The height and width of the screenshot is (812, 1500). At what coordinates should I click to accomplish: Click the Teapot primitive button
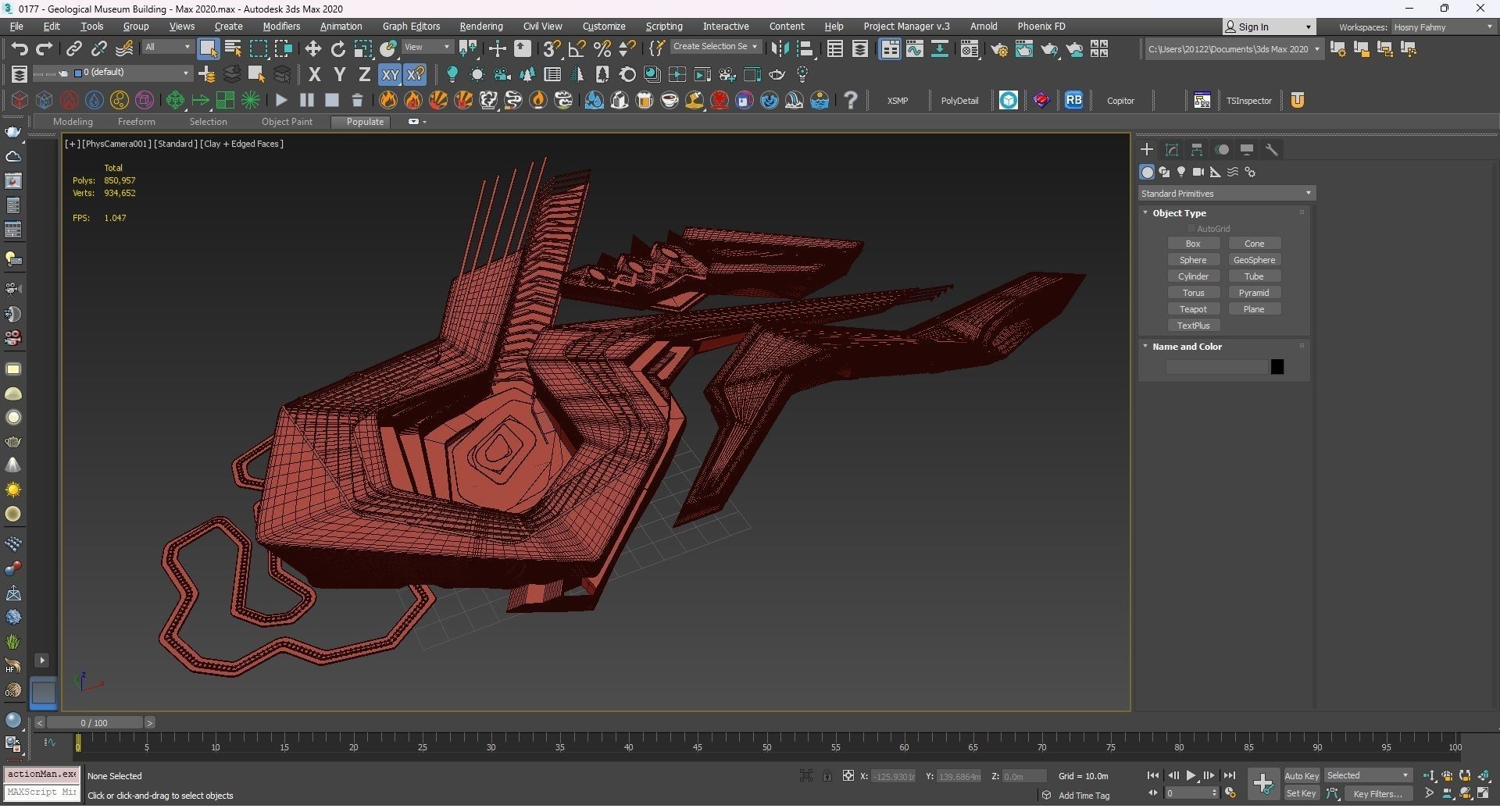point(1193,309)
